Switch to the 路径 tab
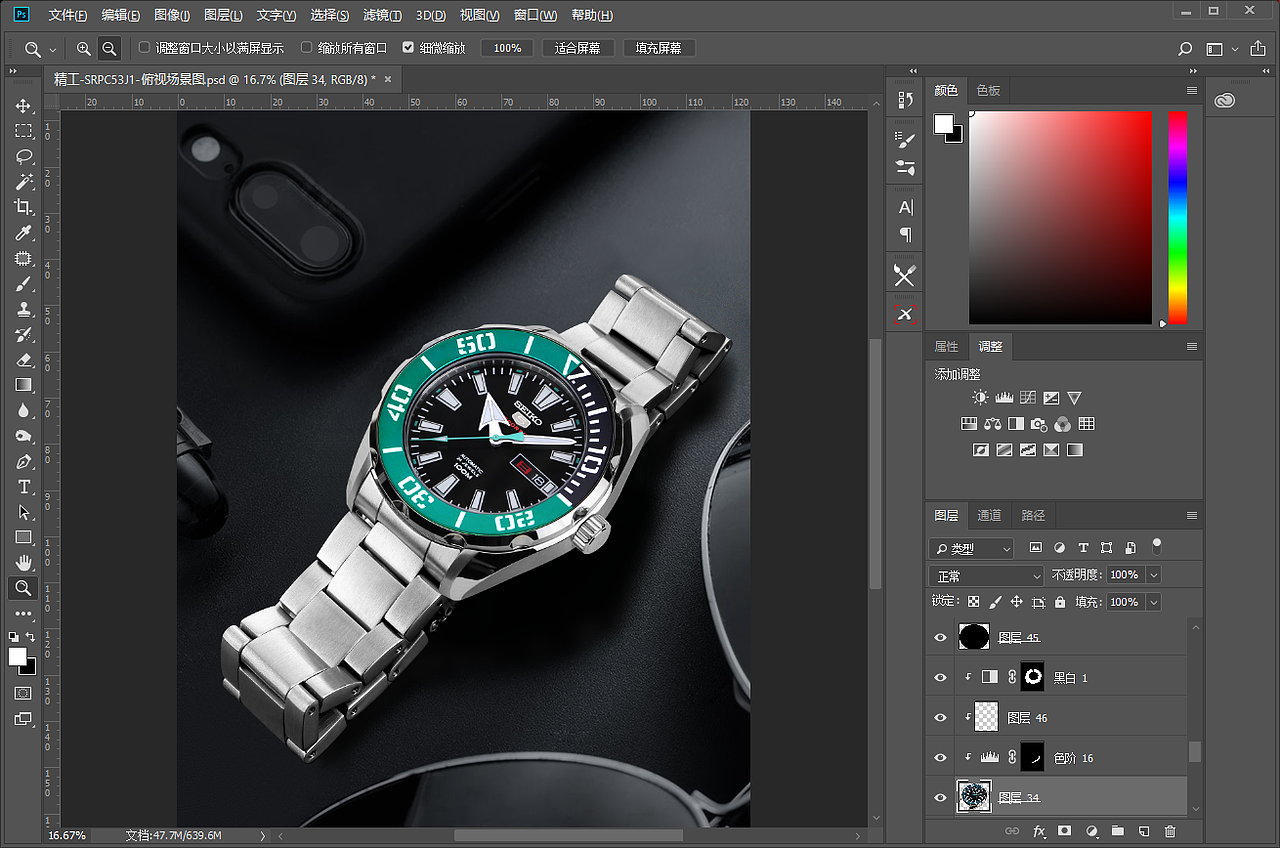 click(1033, 516)
